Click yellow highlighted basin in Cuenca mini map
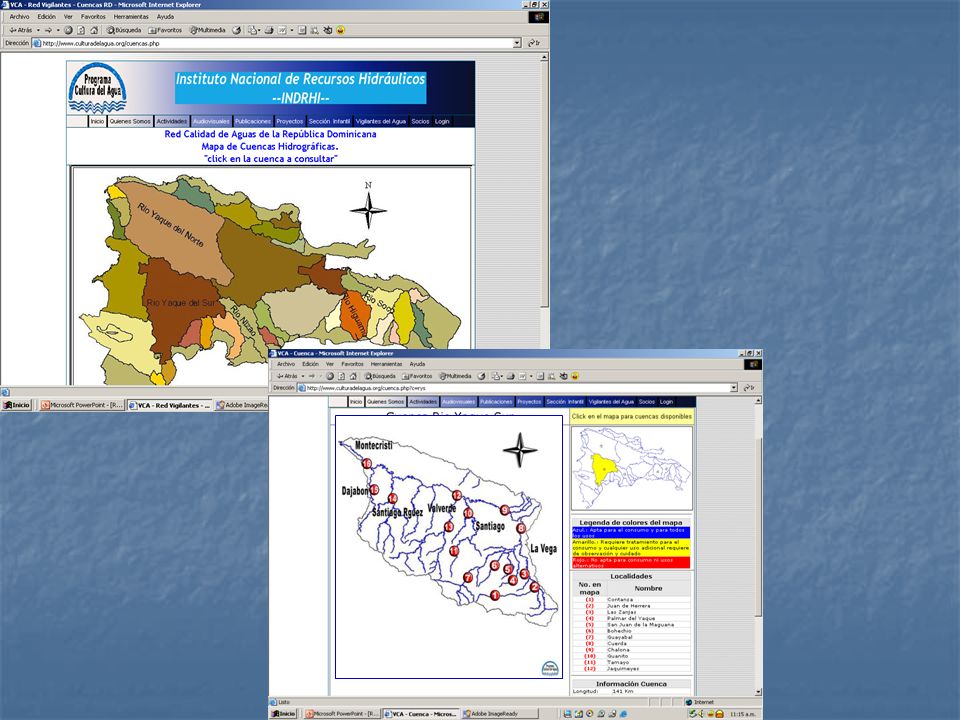This screenshot has width=960, height=720. point(602,470)
